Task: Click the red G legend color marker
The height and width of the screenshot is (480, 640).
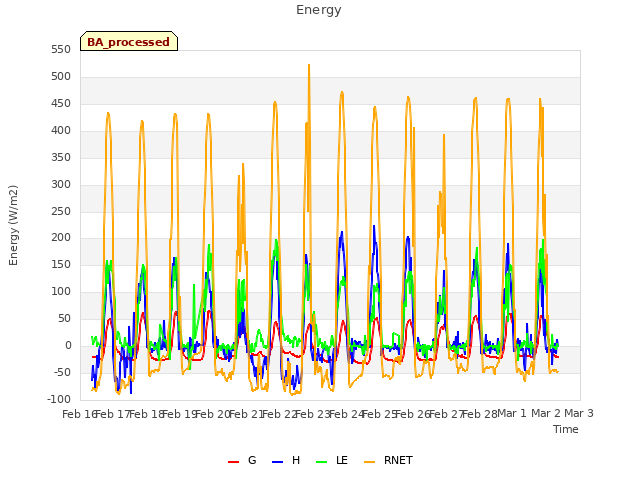Action: click(233, 462)
